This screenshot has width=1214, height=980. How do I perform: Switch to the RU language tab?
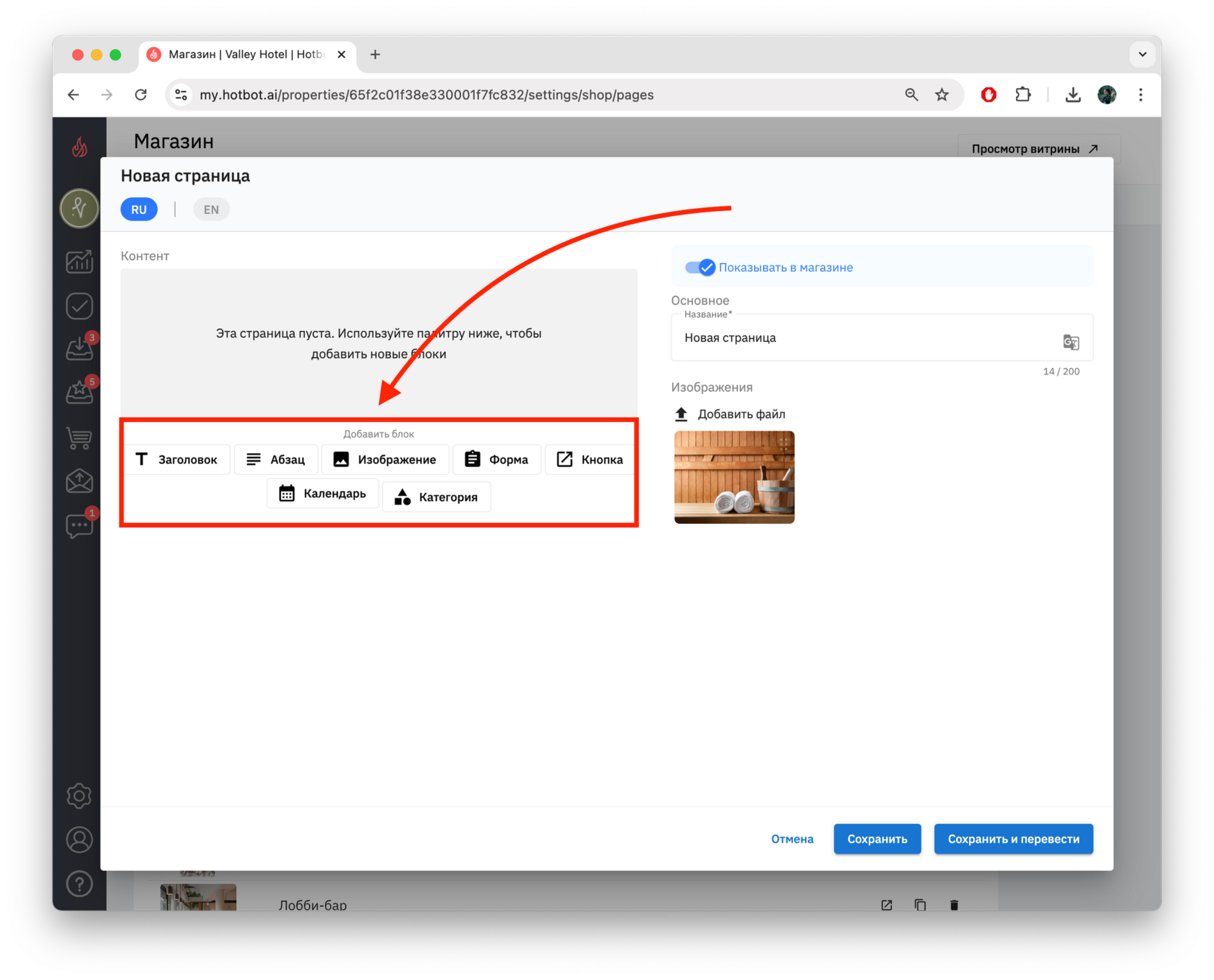[x=139, y=210]
